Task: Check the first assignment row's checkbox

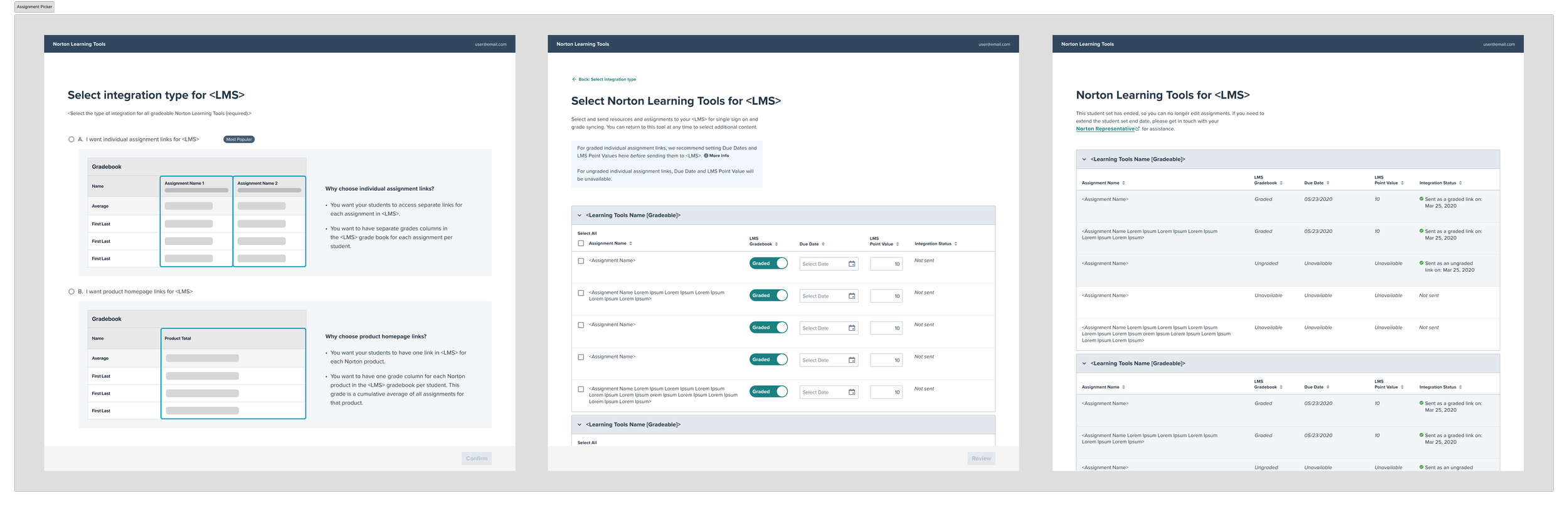Action: (581, 261)
